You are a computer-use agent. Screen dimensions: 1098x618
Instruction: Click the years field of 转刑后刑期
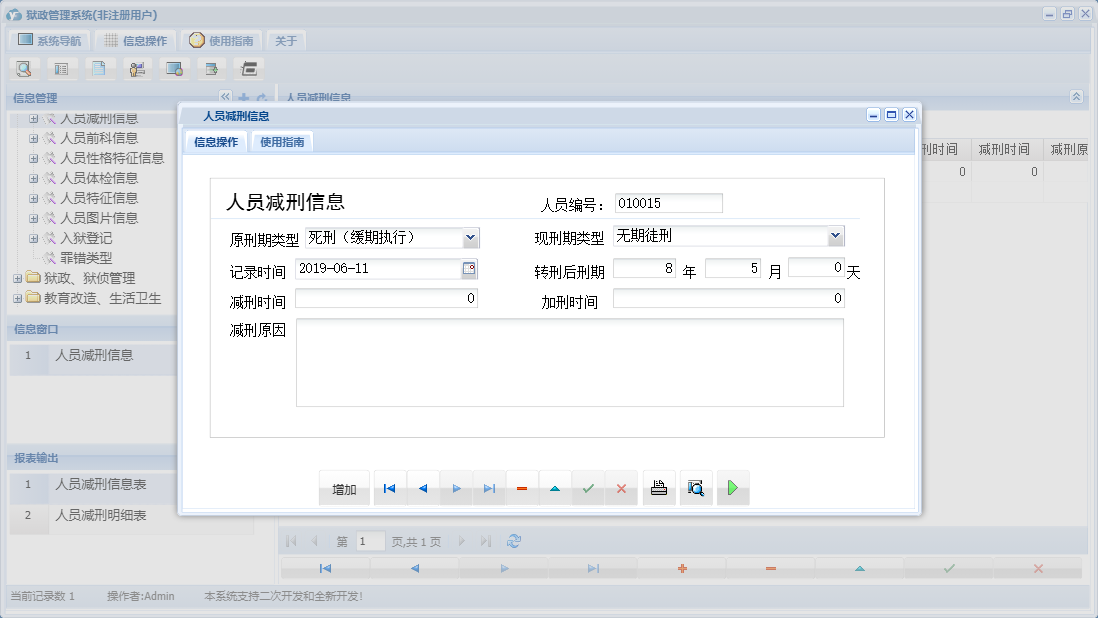644,269
